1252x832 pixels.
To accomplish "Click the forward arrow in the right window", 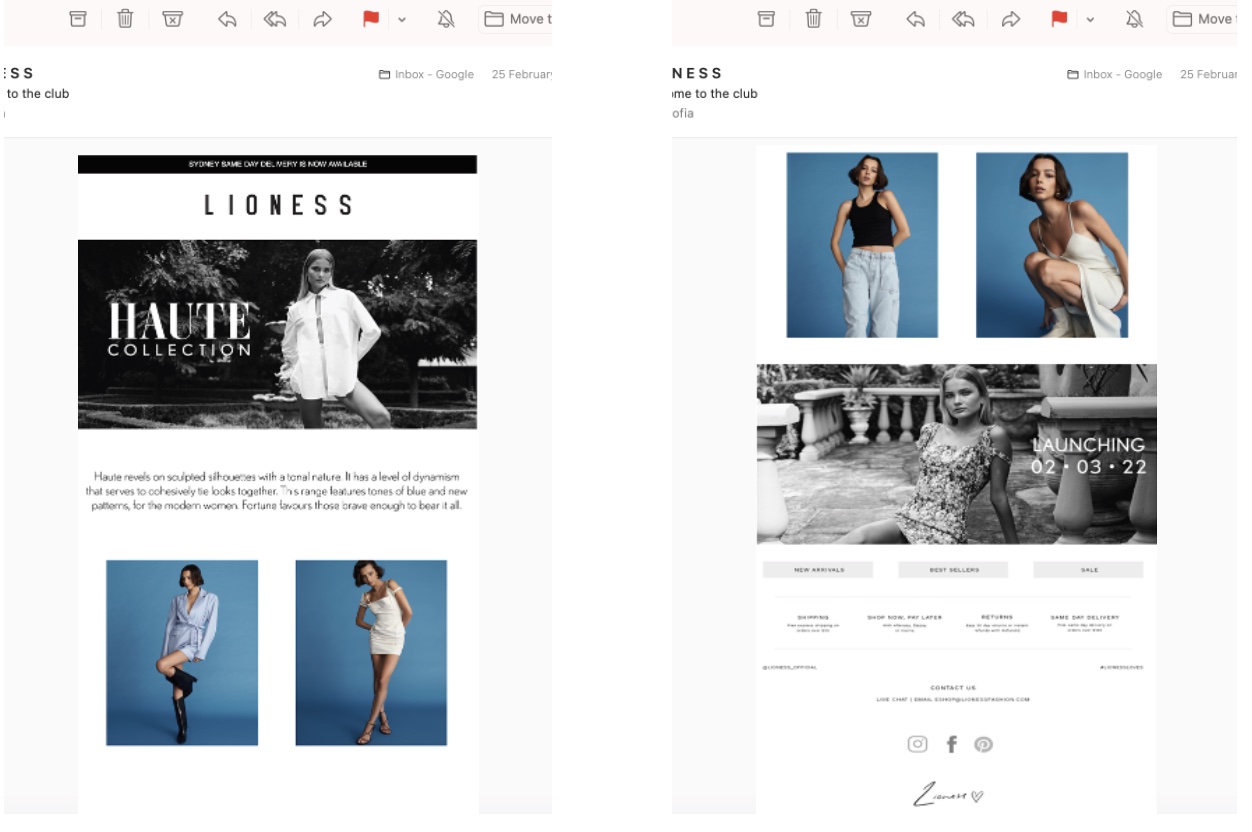I will coord(1012,18).
